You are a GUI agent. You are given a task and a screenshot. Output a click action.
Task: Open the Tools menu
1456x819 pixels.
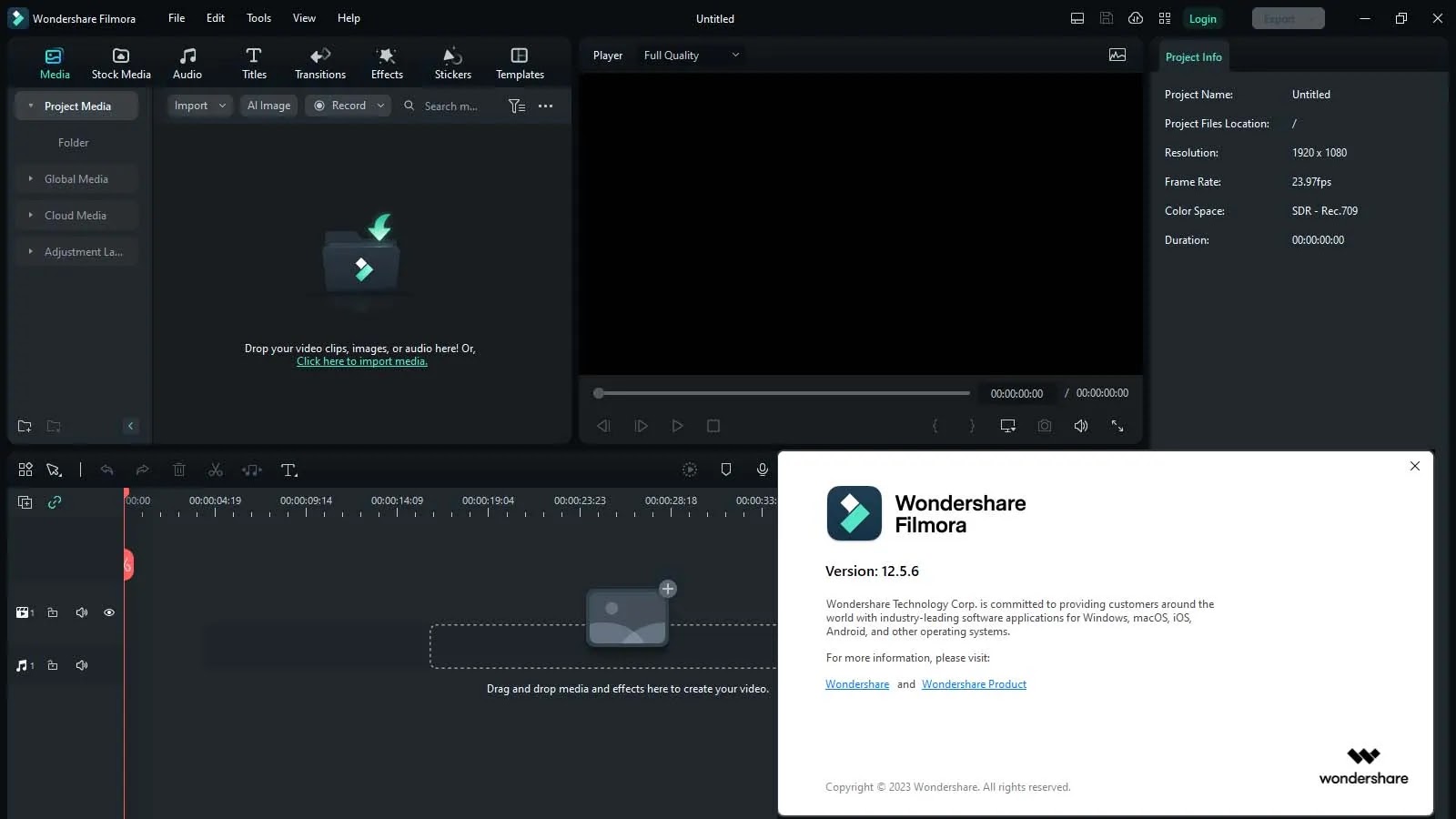click(x=259, y=18)
